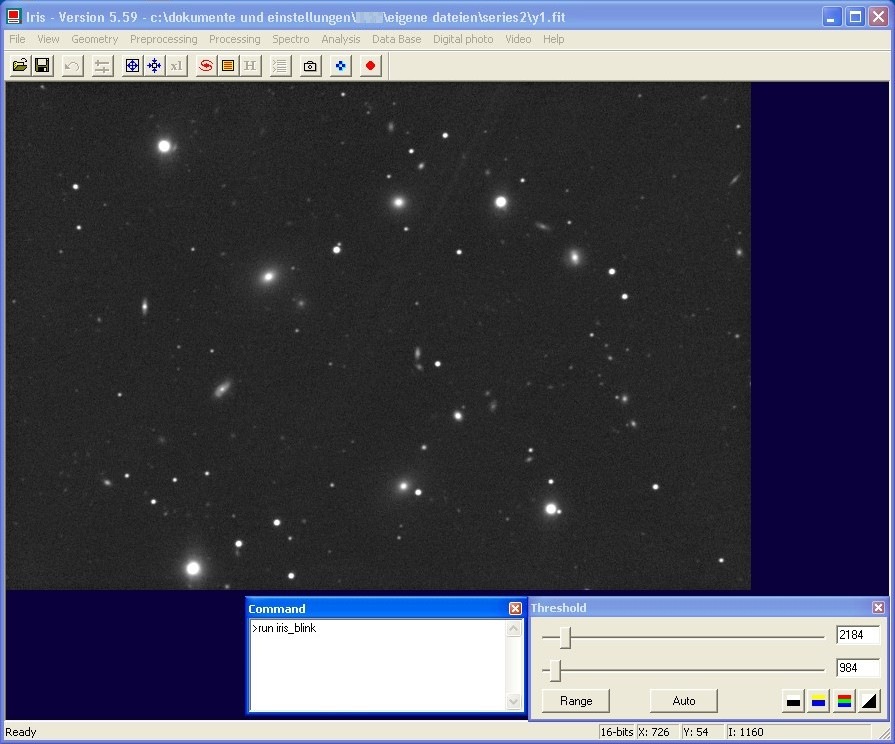Click into the Command window text area
The image size is (895, 744).
[x=378, y=664]
